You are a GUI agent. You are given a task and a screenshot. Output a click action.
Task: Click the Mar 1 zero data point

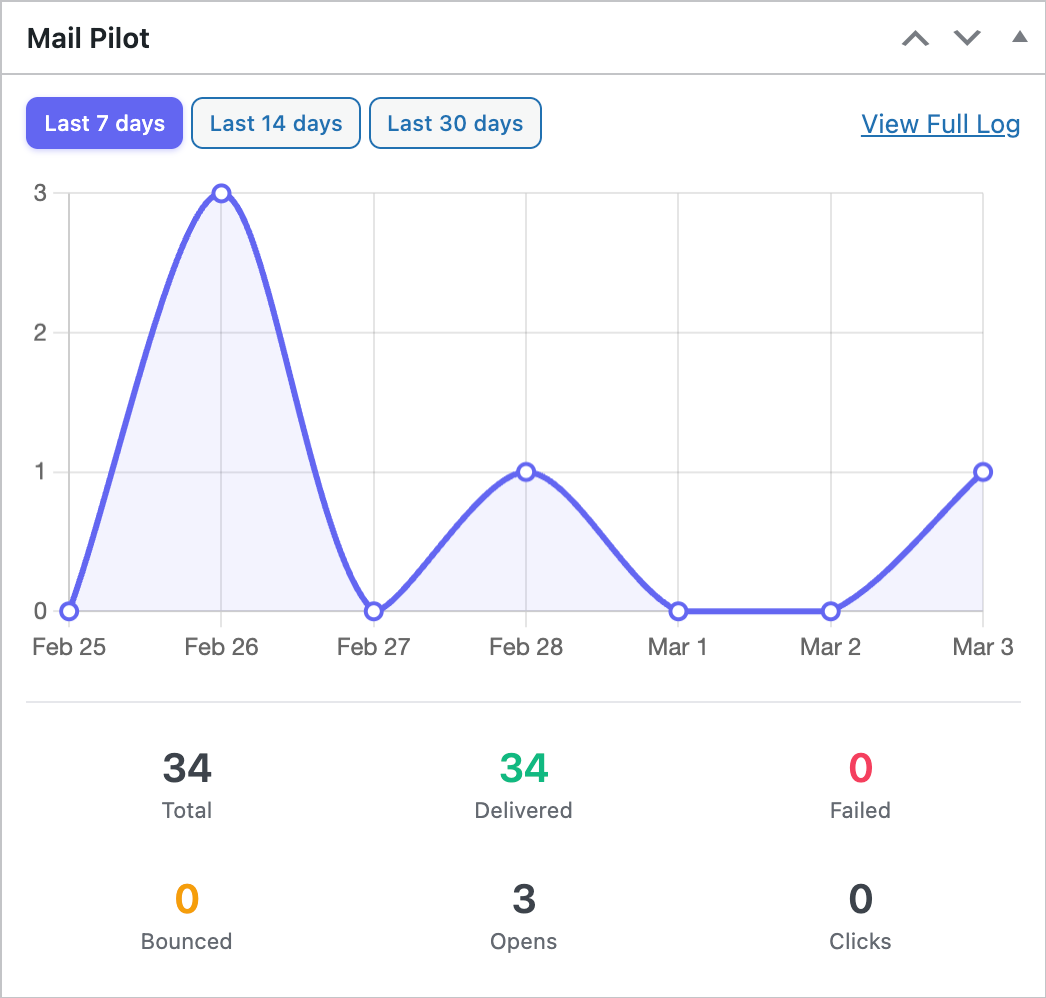pos(678,610)
